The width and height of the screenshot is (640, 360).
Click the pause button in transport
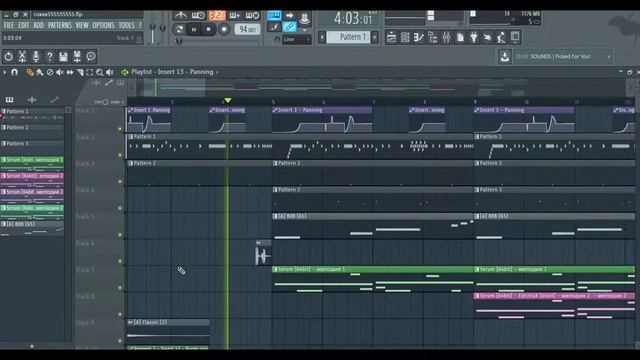click(x=194, y=29)
